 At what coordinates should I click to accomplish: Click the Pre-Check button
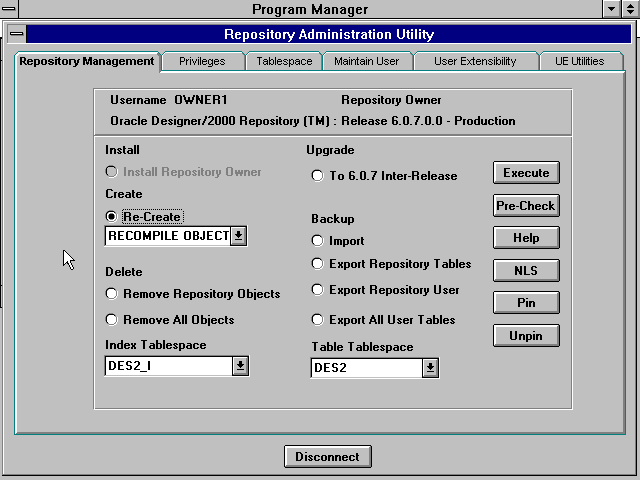[526, 205]
